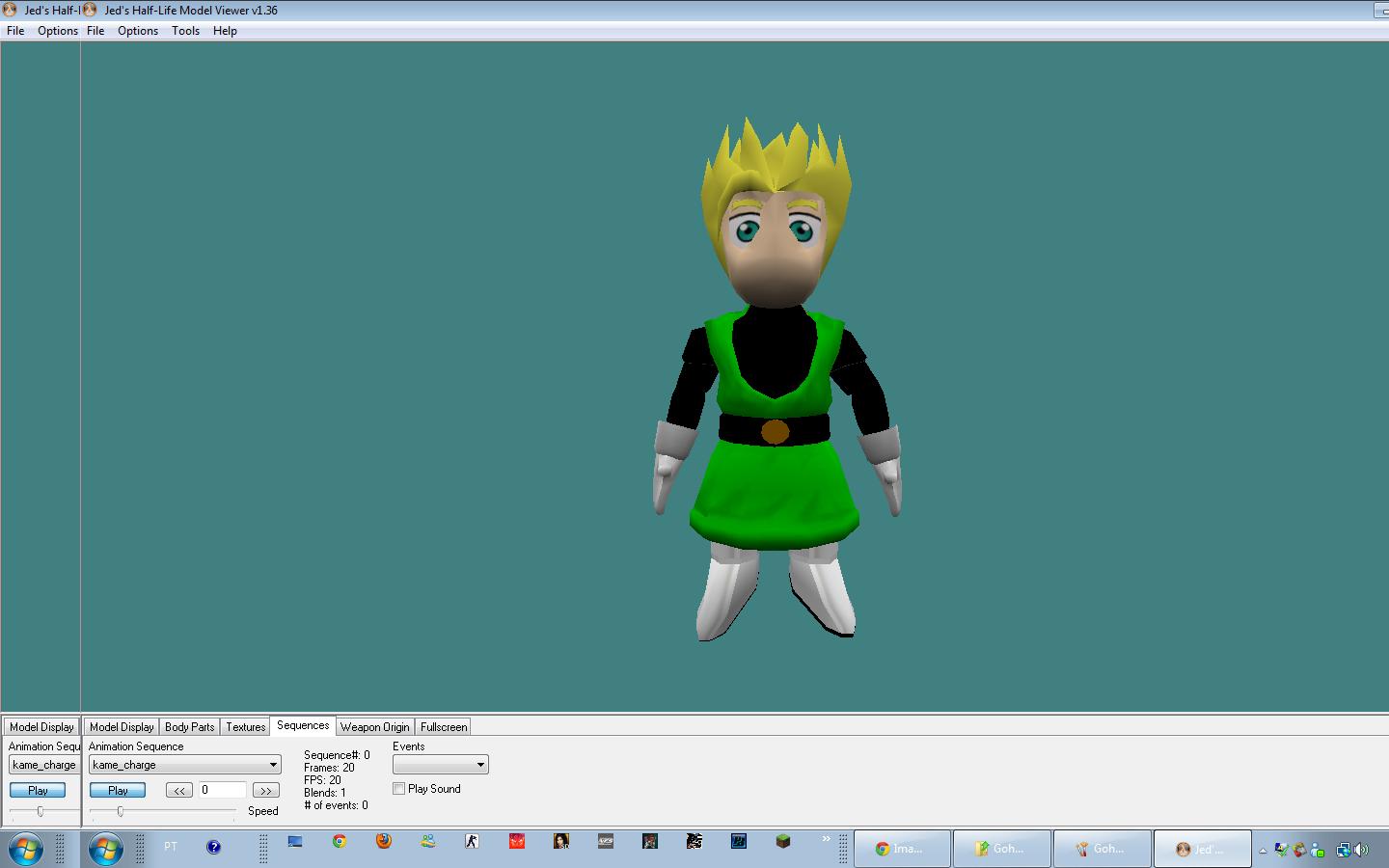Expand quick launch overflow chevron

[826, 839]
